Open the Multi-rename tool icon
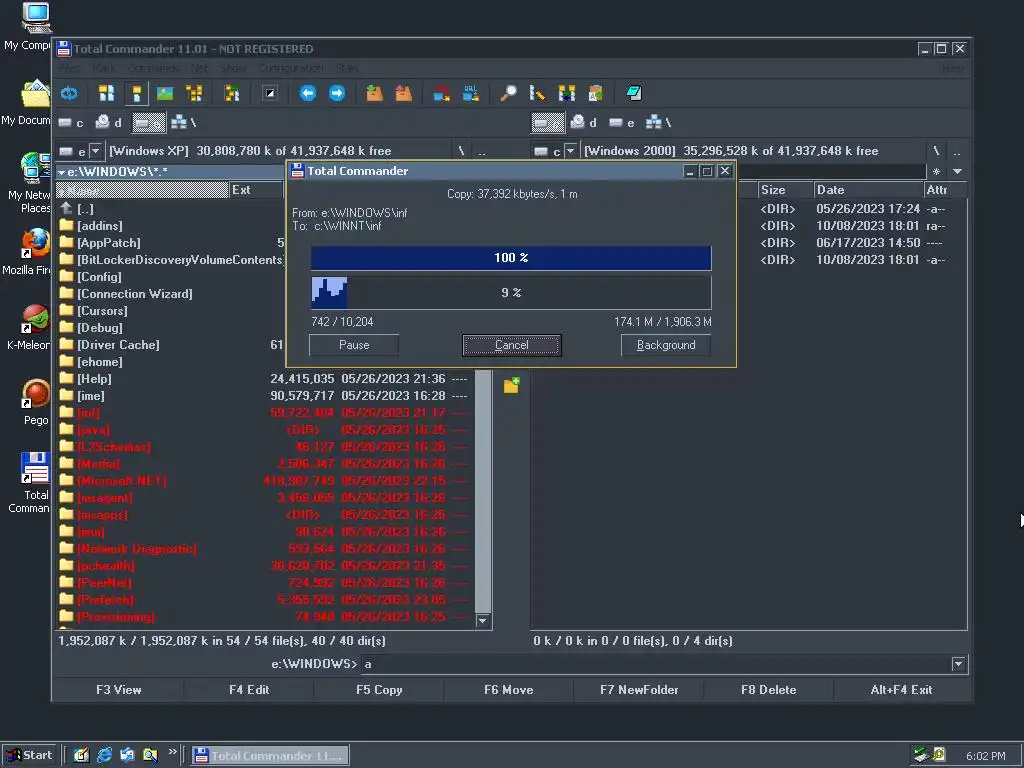1024x768 pixels. pos(537,93)
